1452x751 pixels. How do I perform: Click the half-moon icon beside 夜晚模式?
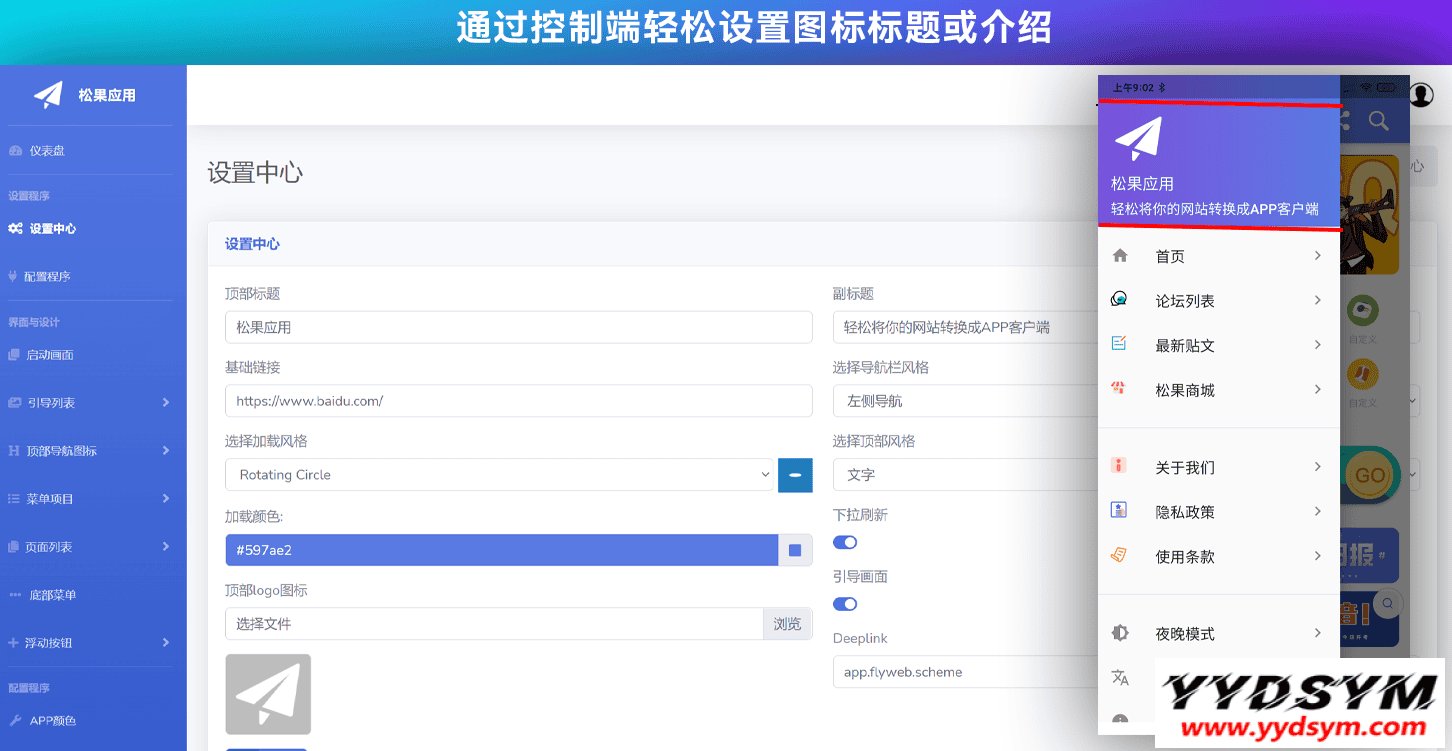click(x=1120, y=633)
